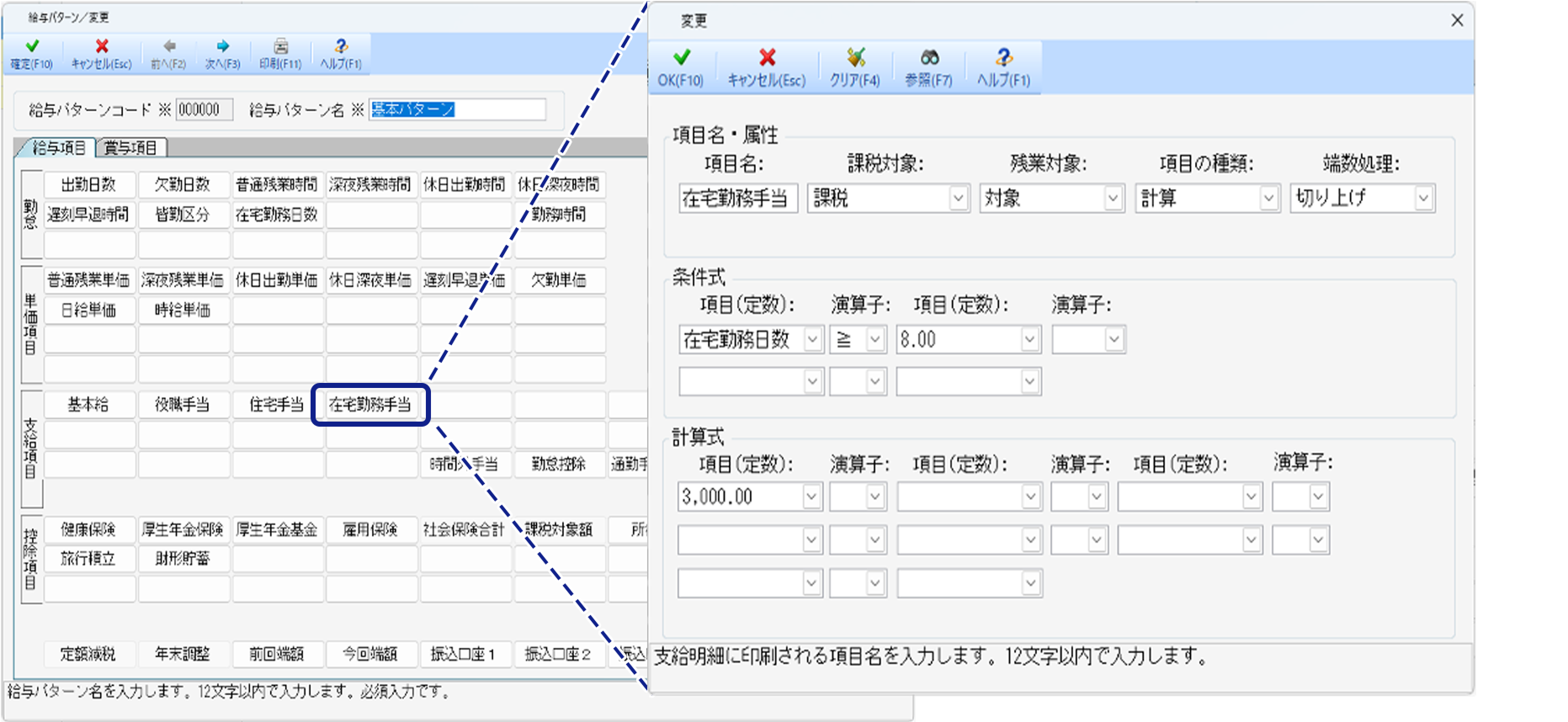Screen dimensions: 1568x722
Task: Expand the ≧ operator dropdown in 条件式
Action: point(875,340)
